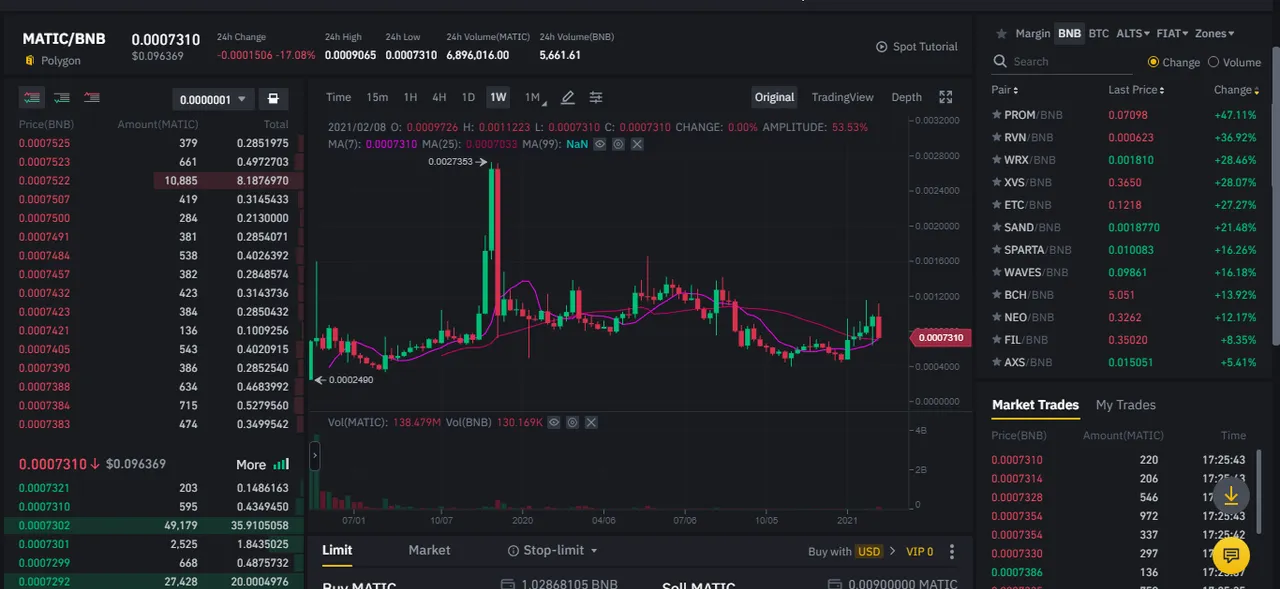The width and height of the screenshot is (1280, 589).
Task: Open the VIP 0 level link
Action: click(x=920, y=552)
